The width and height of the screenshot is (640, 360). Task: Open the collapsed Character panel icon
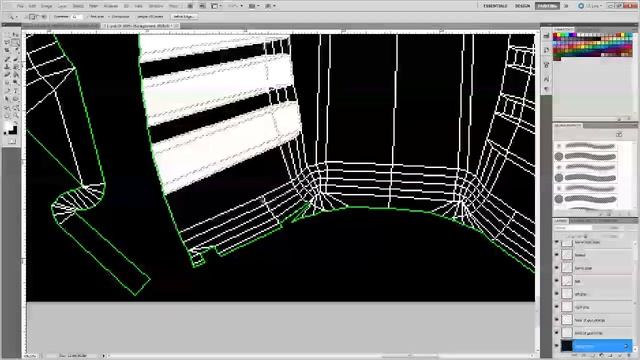(547, 78)
